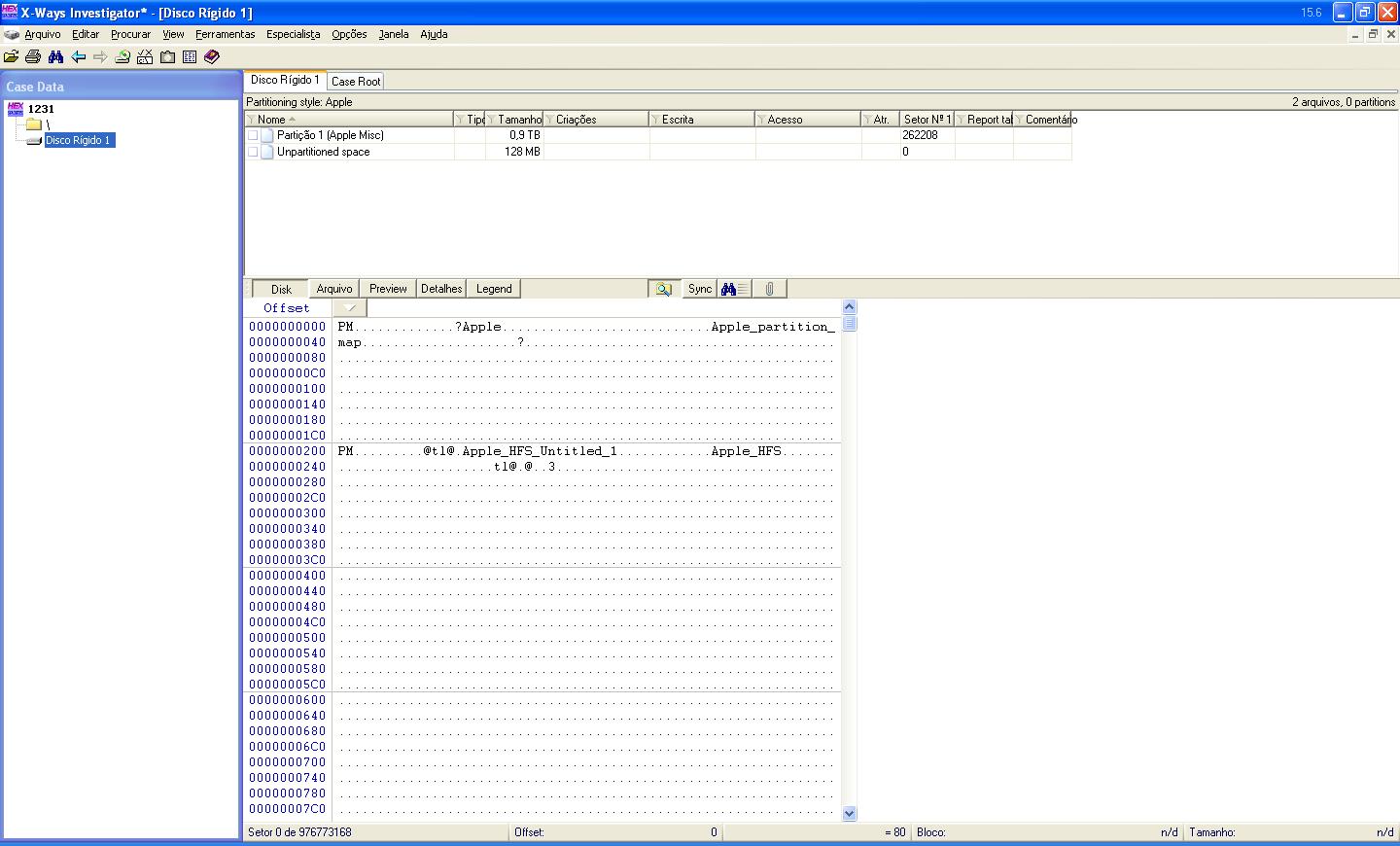Click the hex view scrollbar up arrow
This screenshot has height=846, width=1400.
tap(850, 307)
